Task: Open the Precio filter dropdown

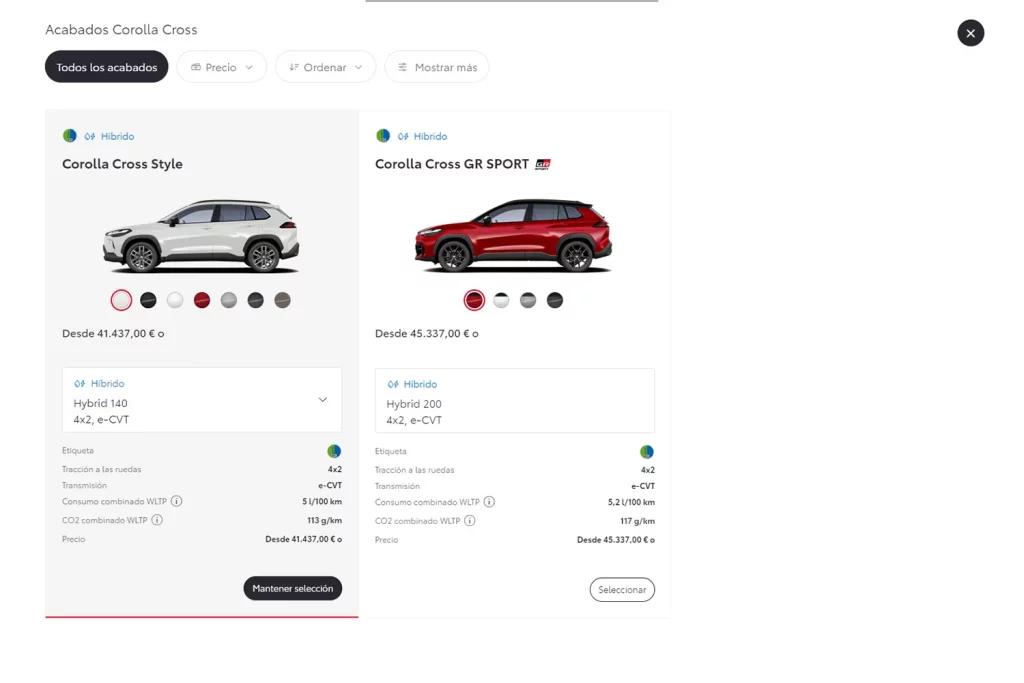Action: coord(221,67)
